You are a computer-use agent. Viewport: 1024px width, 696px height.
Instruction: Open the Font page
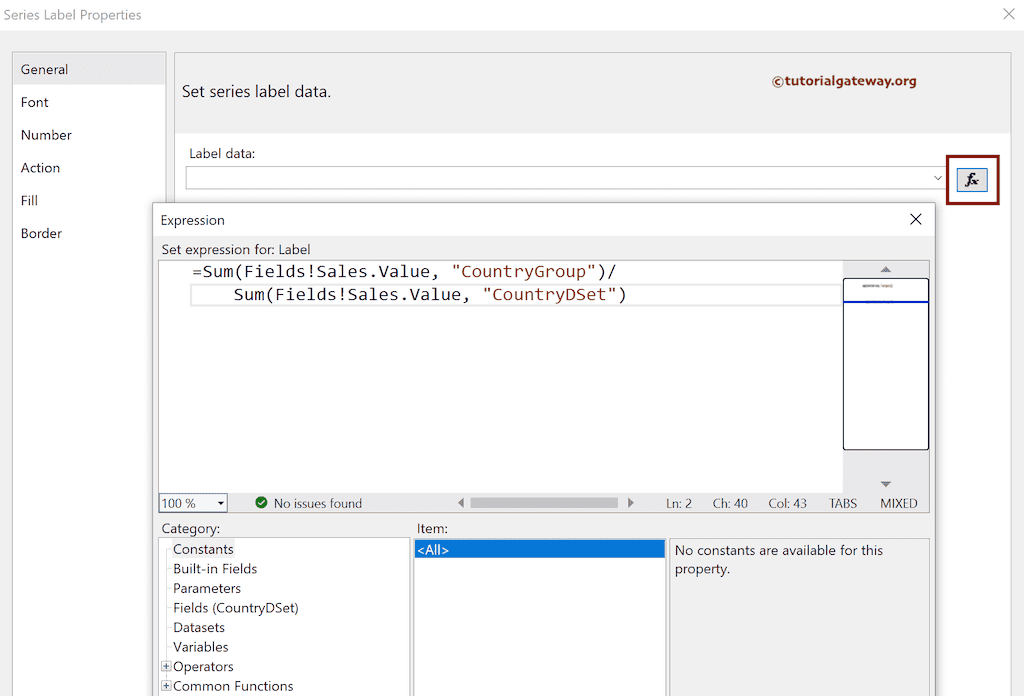pos(35,102)
